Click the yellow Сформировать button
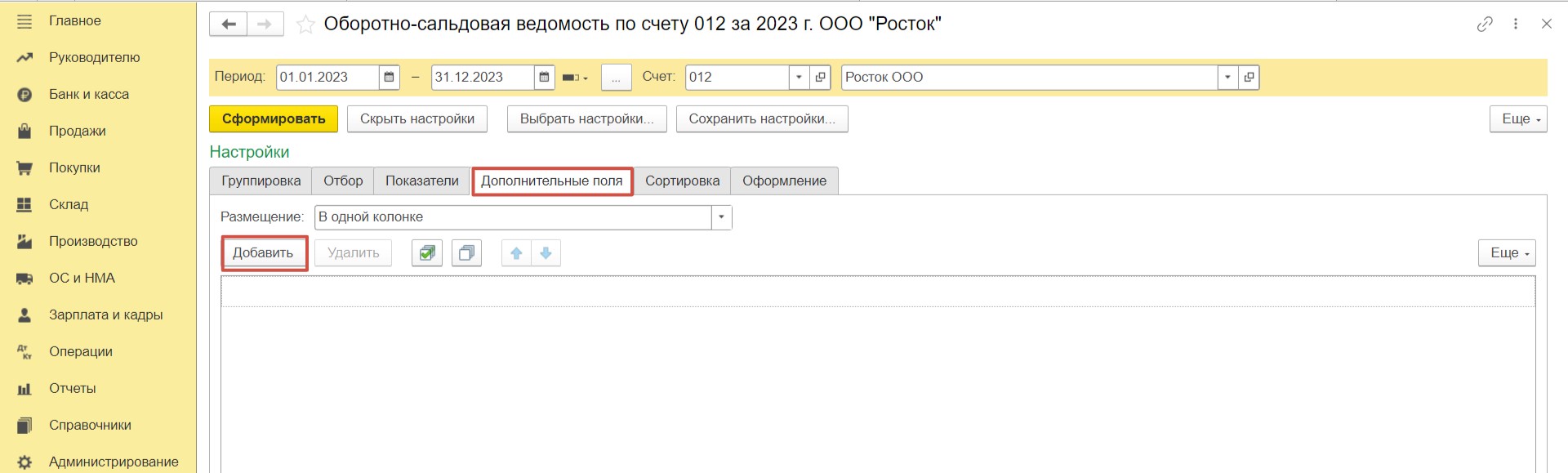This screenshot has width=1568, height=473. [274, 119]
